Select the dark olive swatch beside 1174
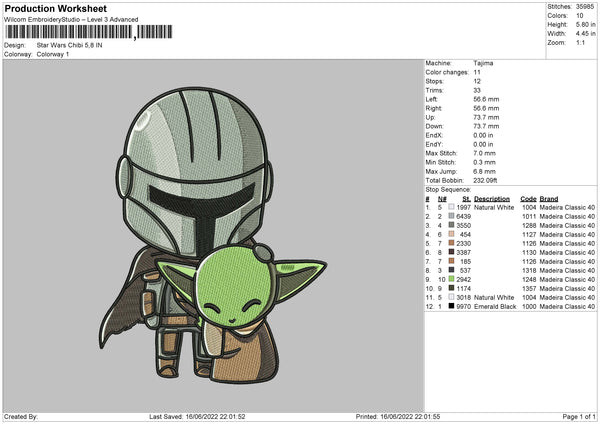600x424 pixels. 452,288
